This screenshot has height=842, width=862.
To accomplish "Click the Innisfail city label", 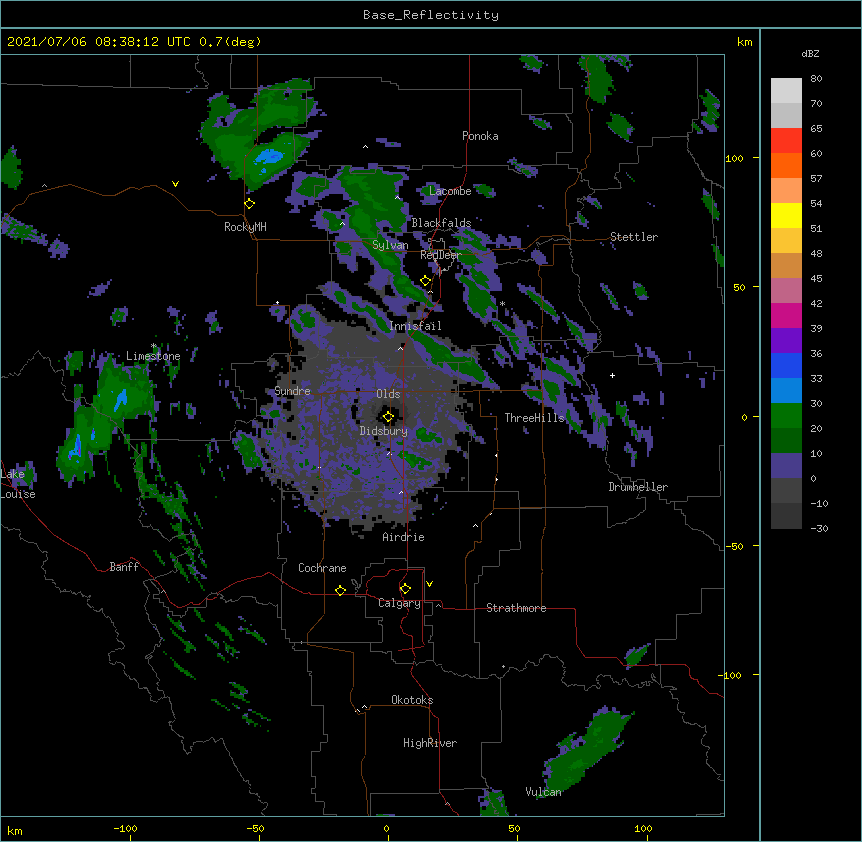I will [x=415, y=326].
